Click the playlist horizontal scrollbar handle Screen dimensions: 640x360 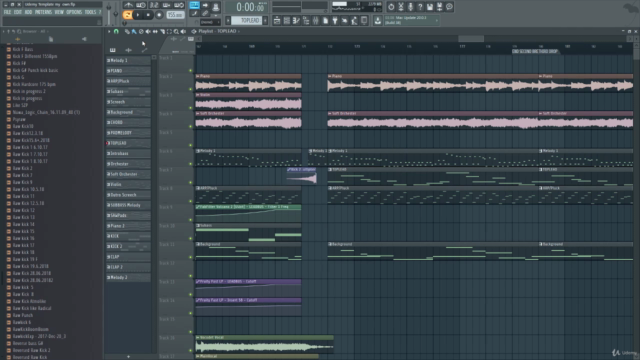(x=471, y=39)
